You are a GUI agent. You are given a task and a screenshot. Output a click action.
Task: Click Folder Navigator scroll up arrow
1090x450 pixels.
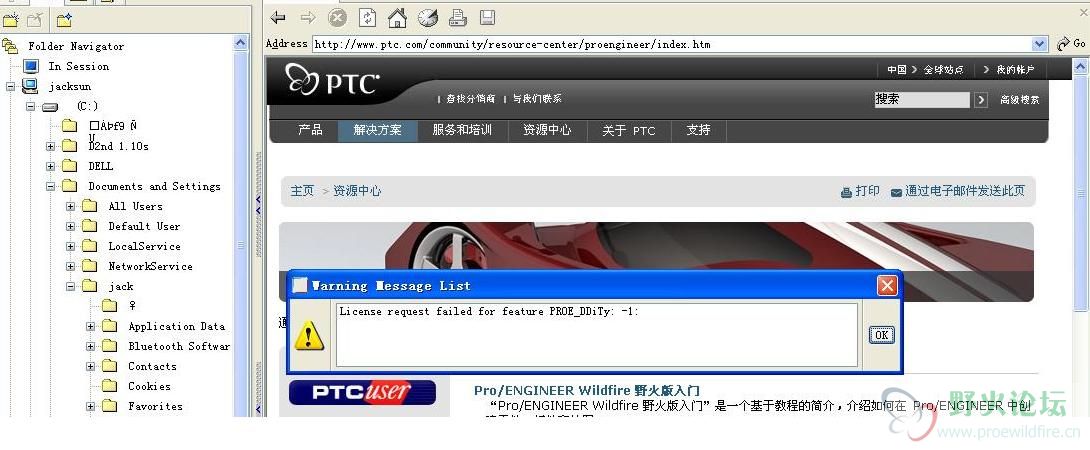(x=241, y=42)
